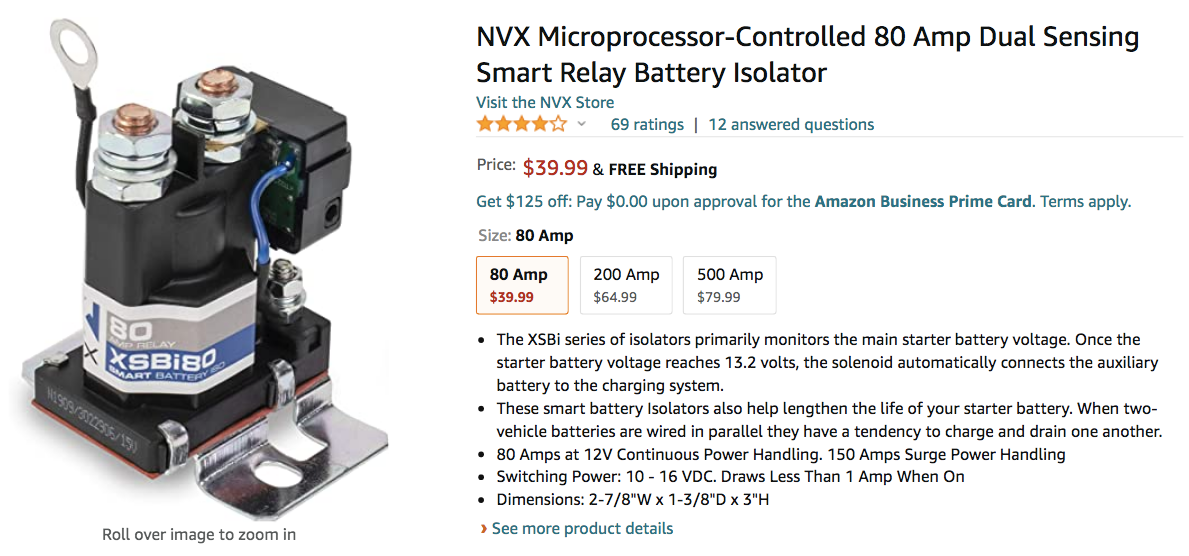1189x556 pixels.
Task: Click See more product details
Action: click(582, 528)
